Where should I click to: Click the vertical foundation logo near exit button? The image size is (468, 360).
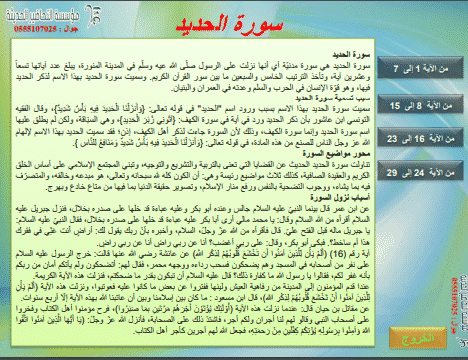(x=463, y=303)
